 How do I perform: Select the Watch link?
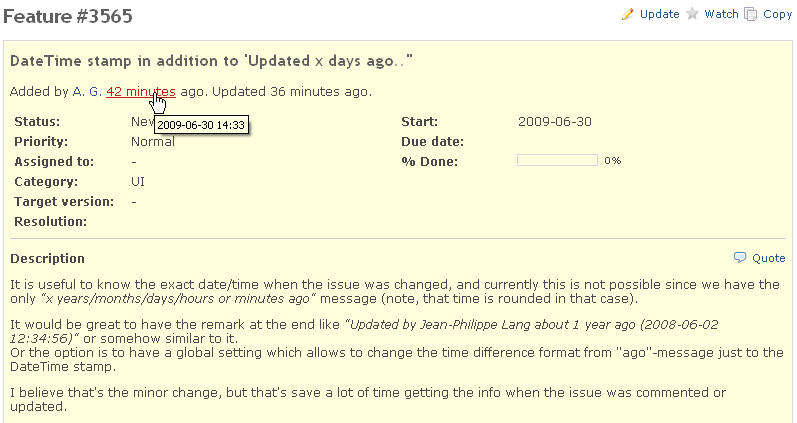tap(721, 14)
